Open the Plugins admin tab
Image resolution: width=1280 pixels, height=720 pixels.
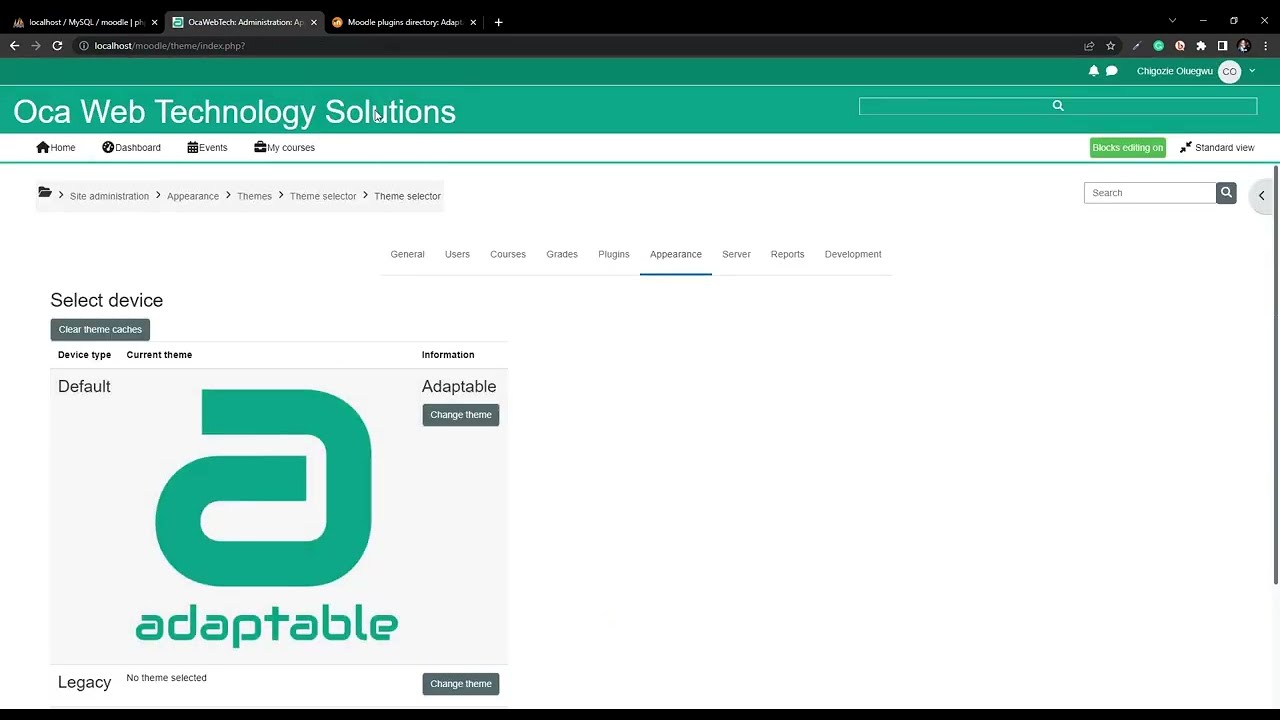click(x=614, y=254)
